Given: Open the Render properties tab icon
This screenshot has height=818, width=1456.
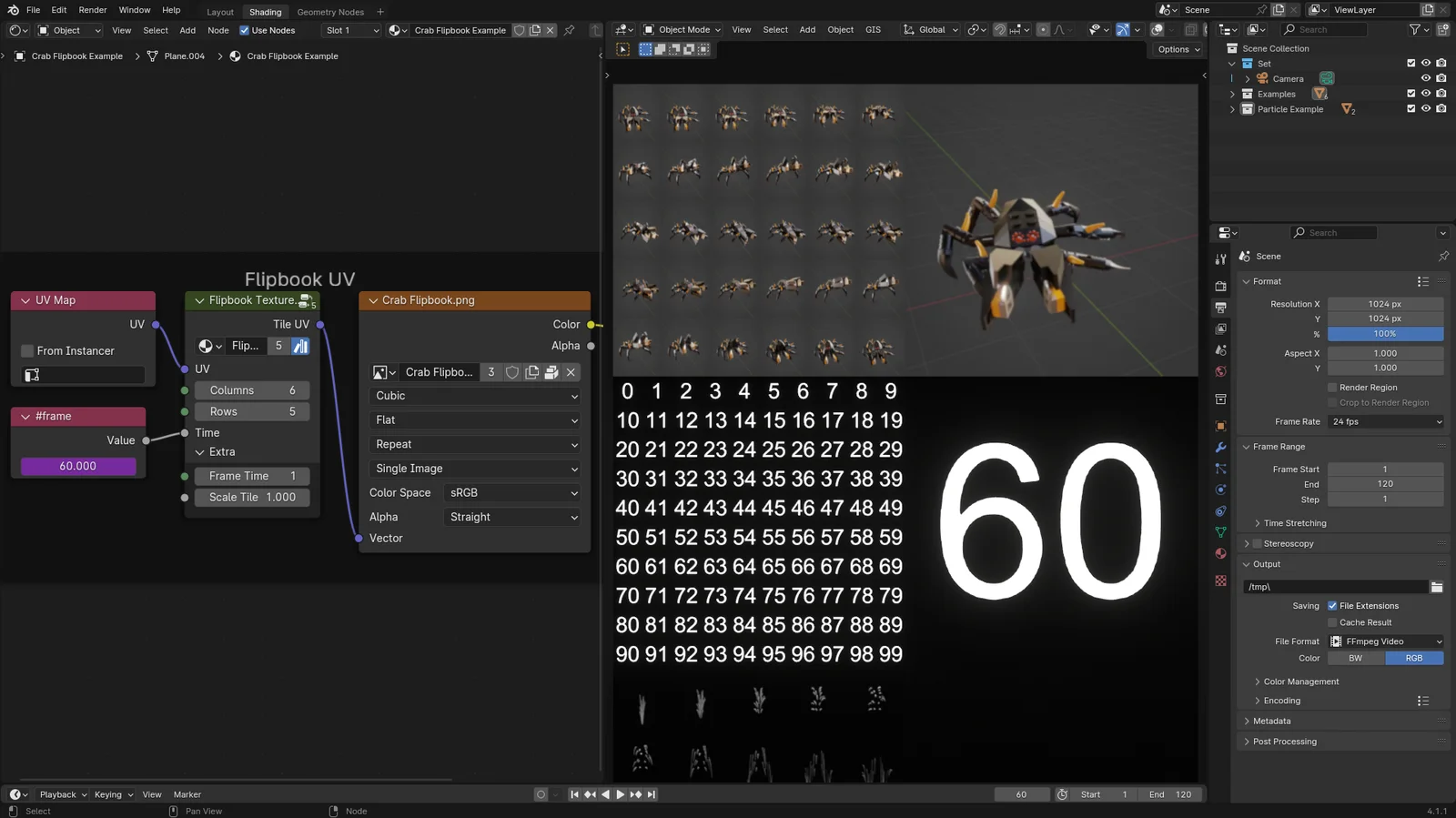Looking at the screenshot, I should coord(1220,286).
